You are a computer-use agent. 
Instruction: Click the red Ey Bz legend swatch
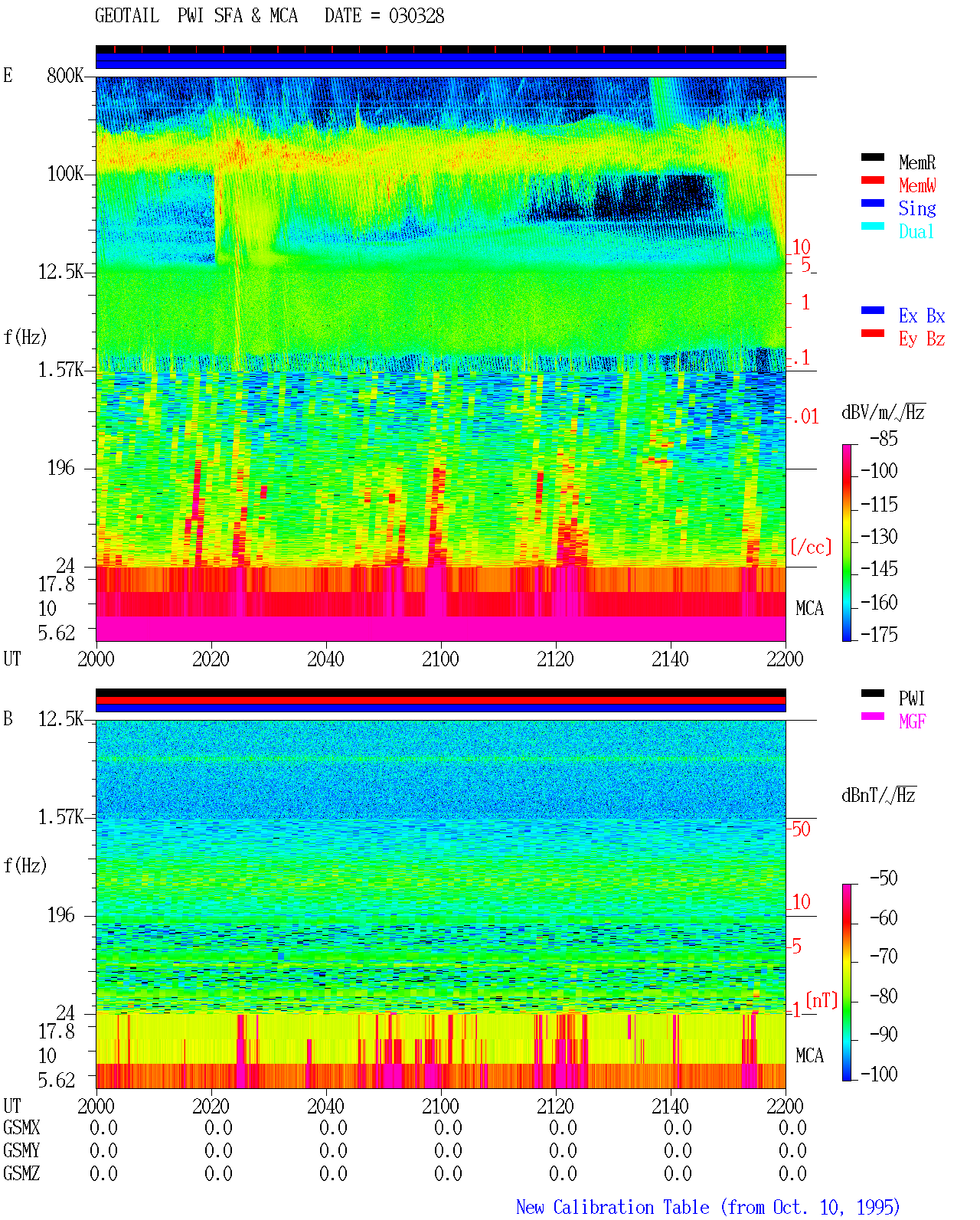pyautogui.click(x=873, y=333)
